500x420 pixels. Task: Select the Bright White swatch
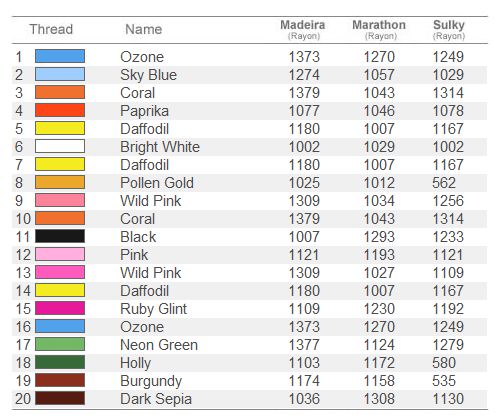click(x=60, y=146)
